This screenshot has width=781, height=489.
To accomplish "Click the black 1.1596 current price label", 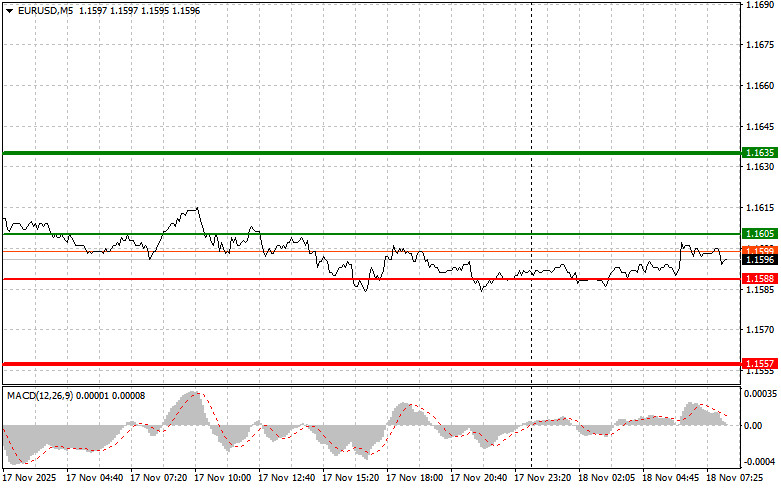I will [x=760, y=259].
